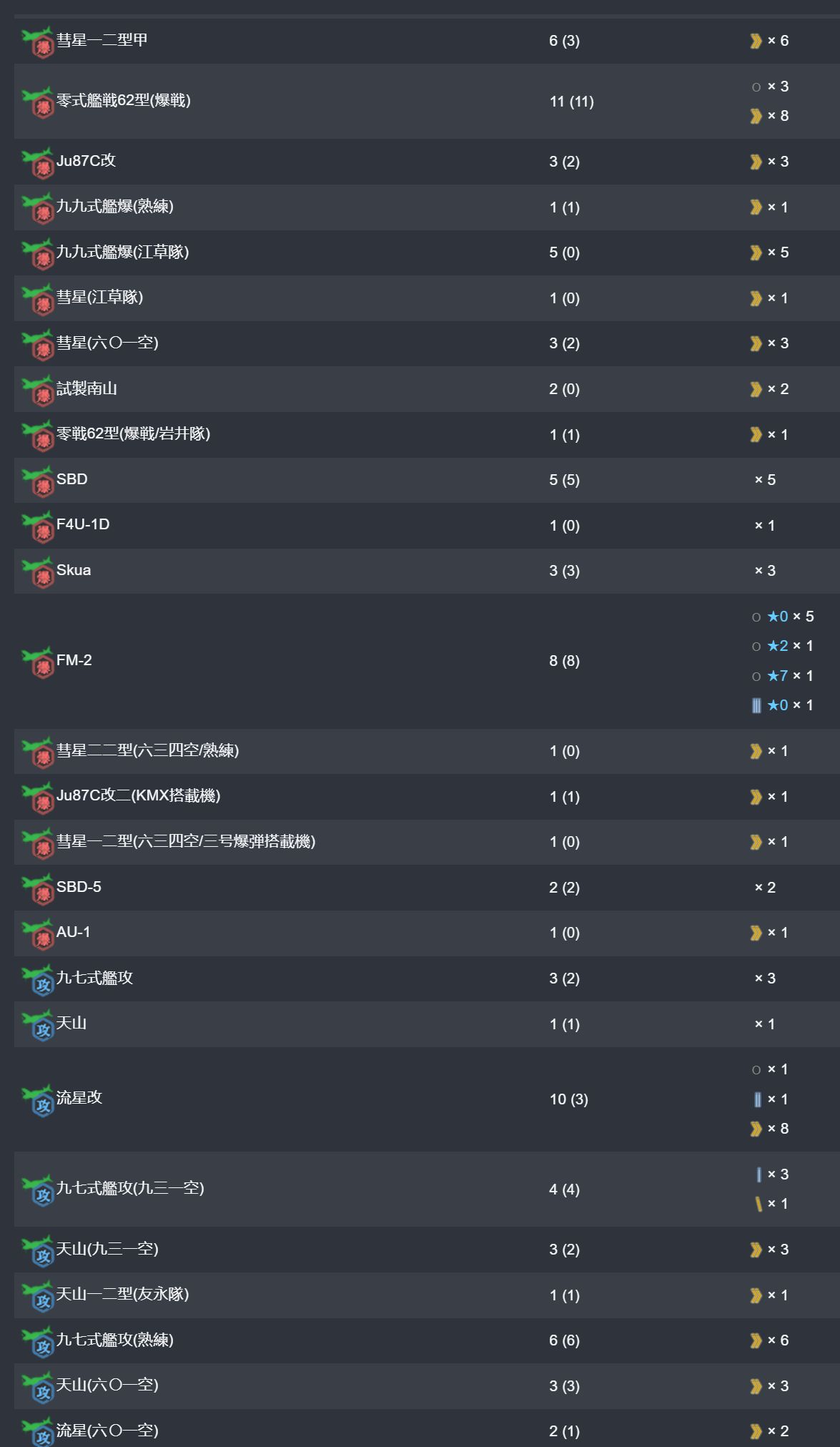Select the 零式艦戦62型(爆戦) equipment name
Screen dimensions: 840x1447
pyautogui.click(x=124, y=101)
